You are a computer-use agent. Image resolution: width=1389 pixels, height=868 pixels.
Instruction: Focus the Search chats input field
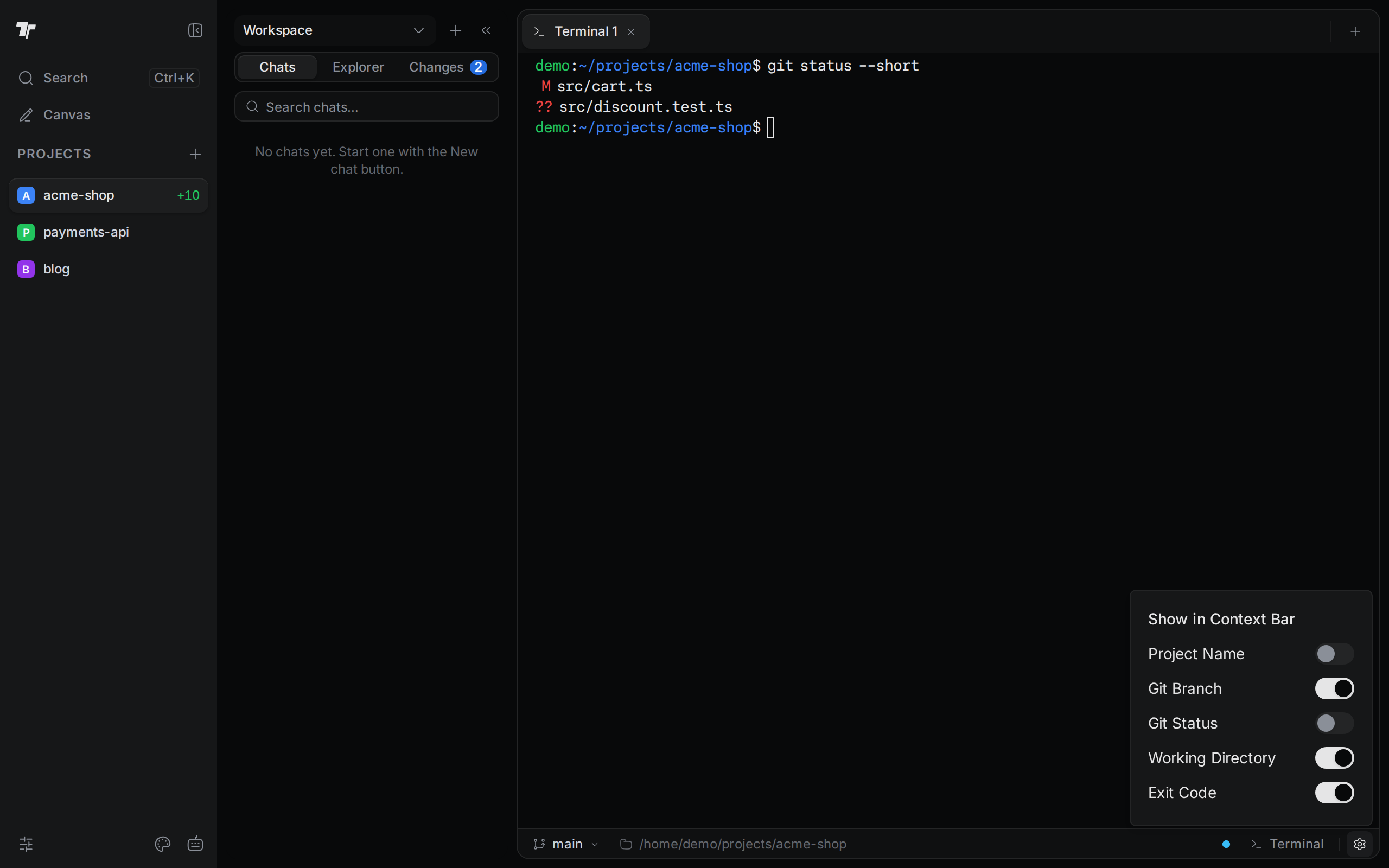[x=367, y=107]
